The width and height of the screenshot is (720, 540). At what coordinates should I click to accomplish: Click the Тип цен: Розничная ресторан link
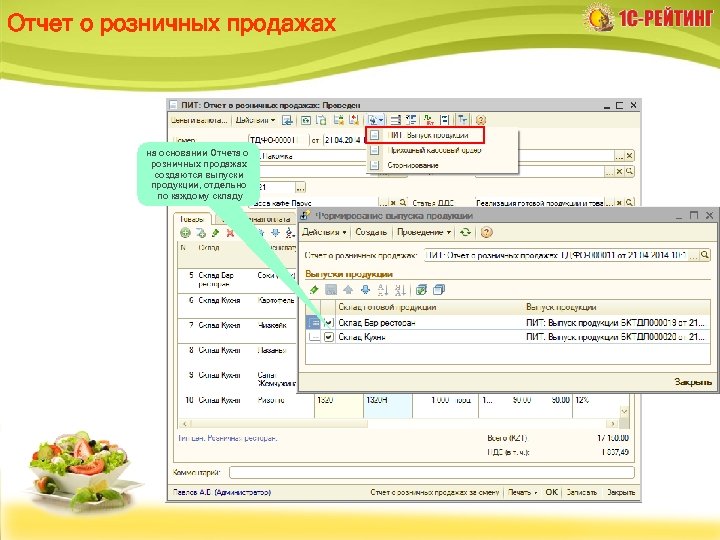[x=228, y=438]
